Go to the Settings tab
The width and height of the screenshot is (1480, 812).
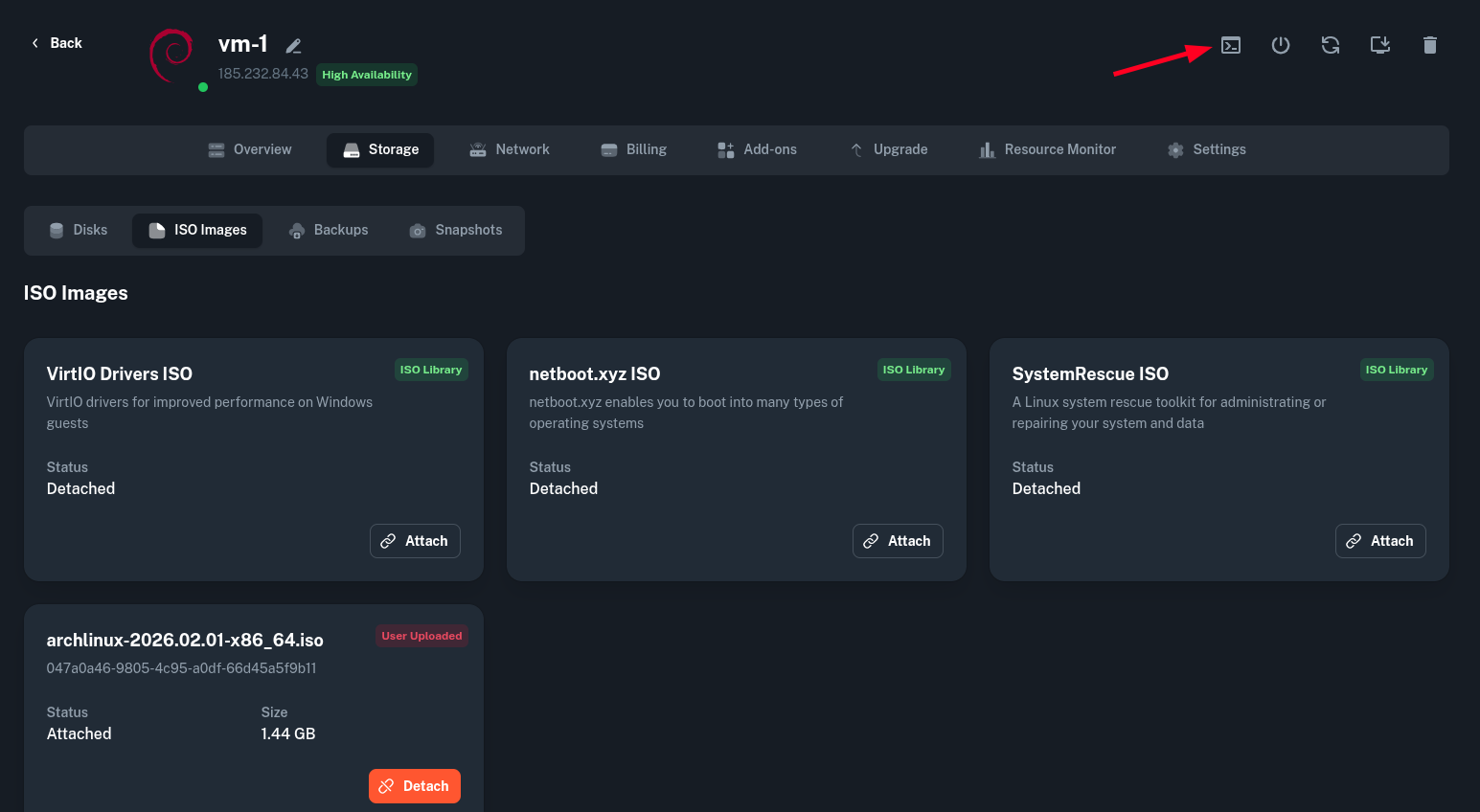click(x=1207, y=149)
